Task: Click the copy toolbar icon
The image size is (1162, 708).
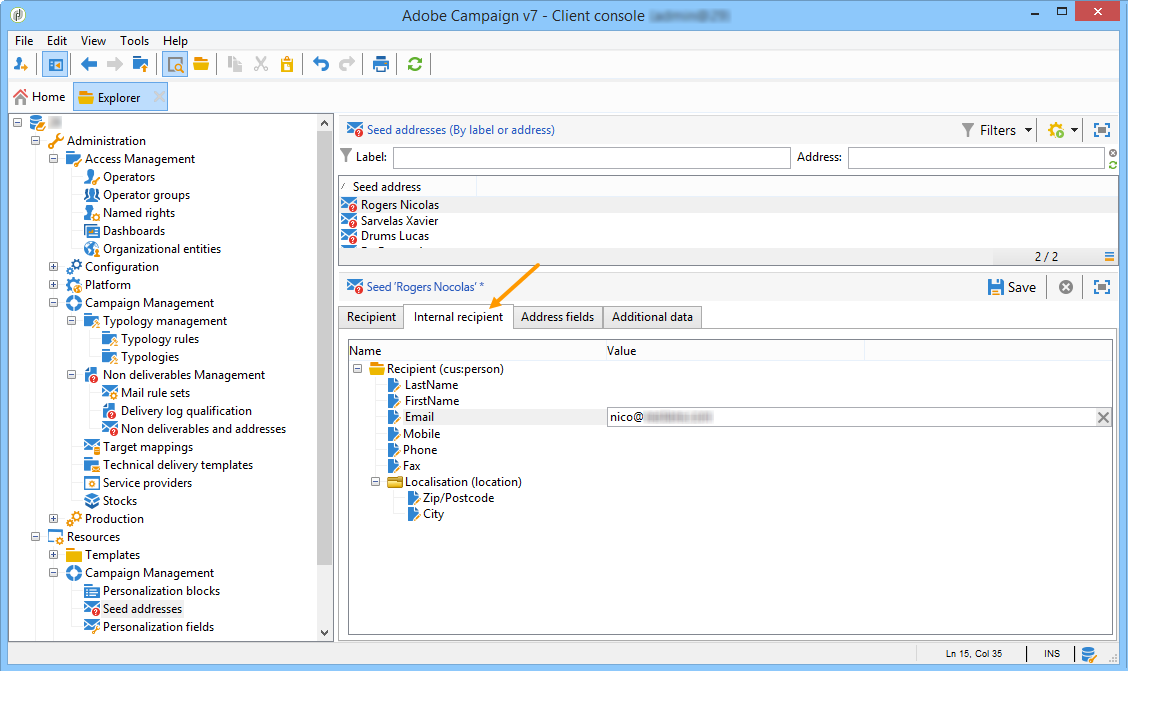Action: [235, 64]
